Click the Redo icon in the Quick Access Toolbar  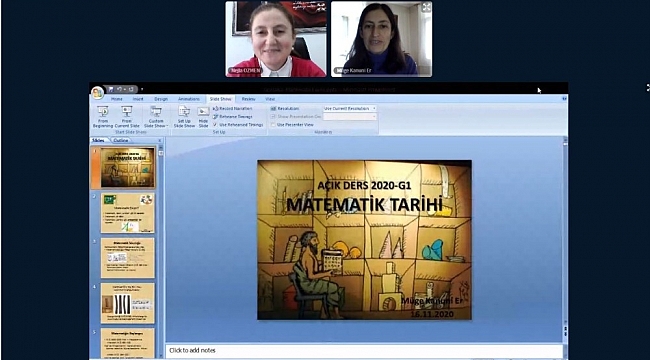pyautogui.click(x=130, y=89)
